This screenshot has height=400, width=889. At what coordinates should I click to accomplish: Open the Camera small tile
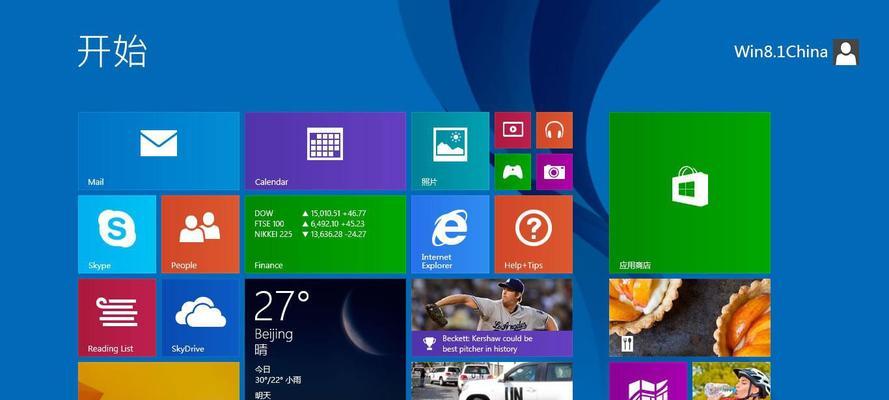[x=554, y=172]
